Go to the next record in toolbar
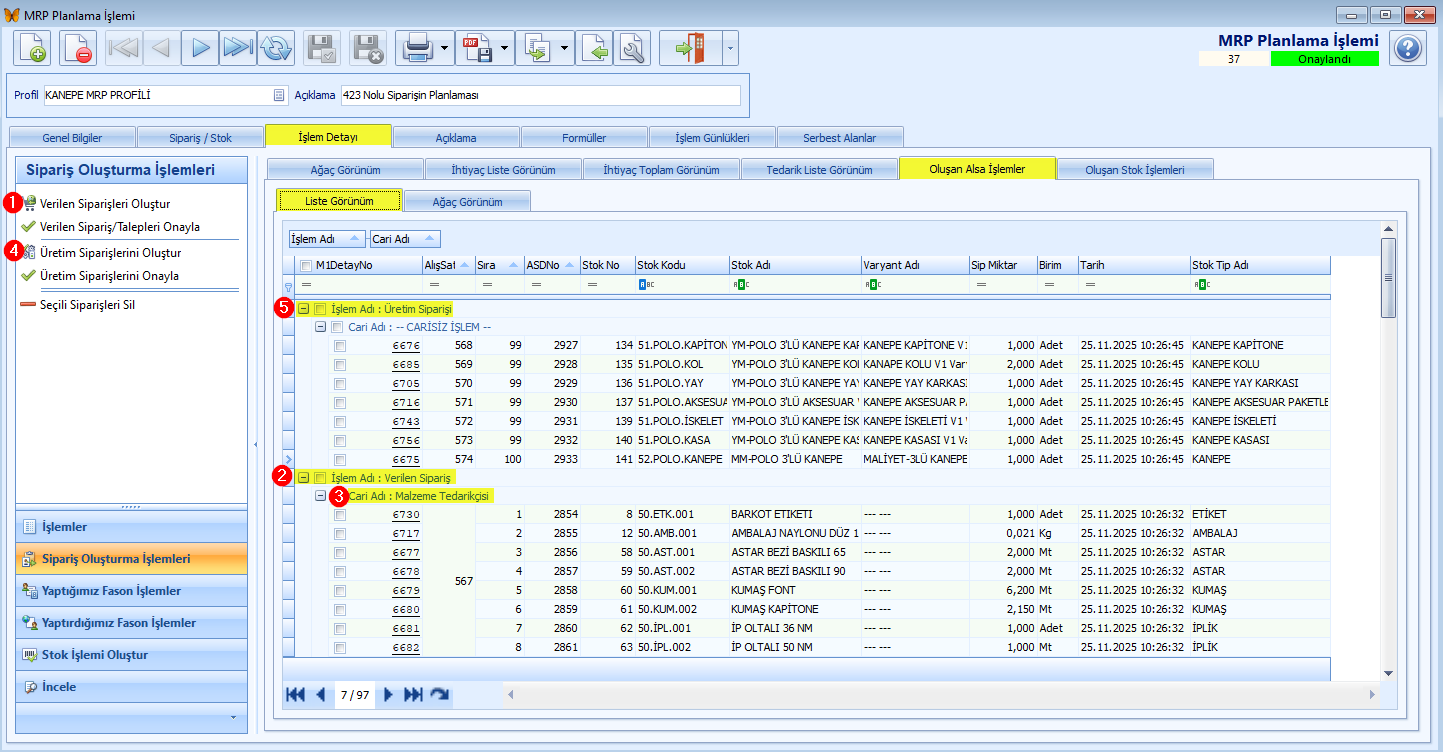This screenshot has width=1443, height=752. pyautogui.click(x=200, y=48)
